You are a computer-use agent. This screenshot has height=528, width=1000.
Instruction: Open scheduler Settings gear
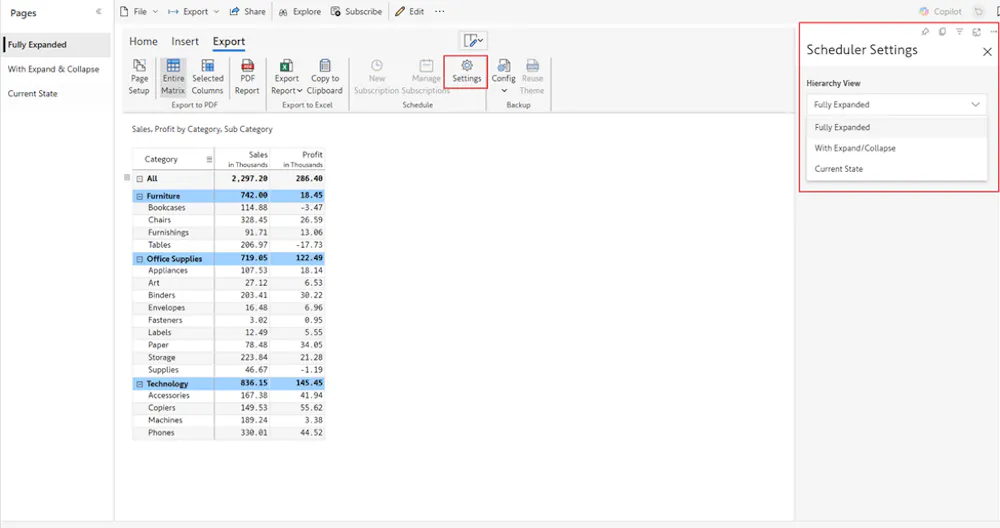pyautogui.click(x=466, y=71)
